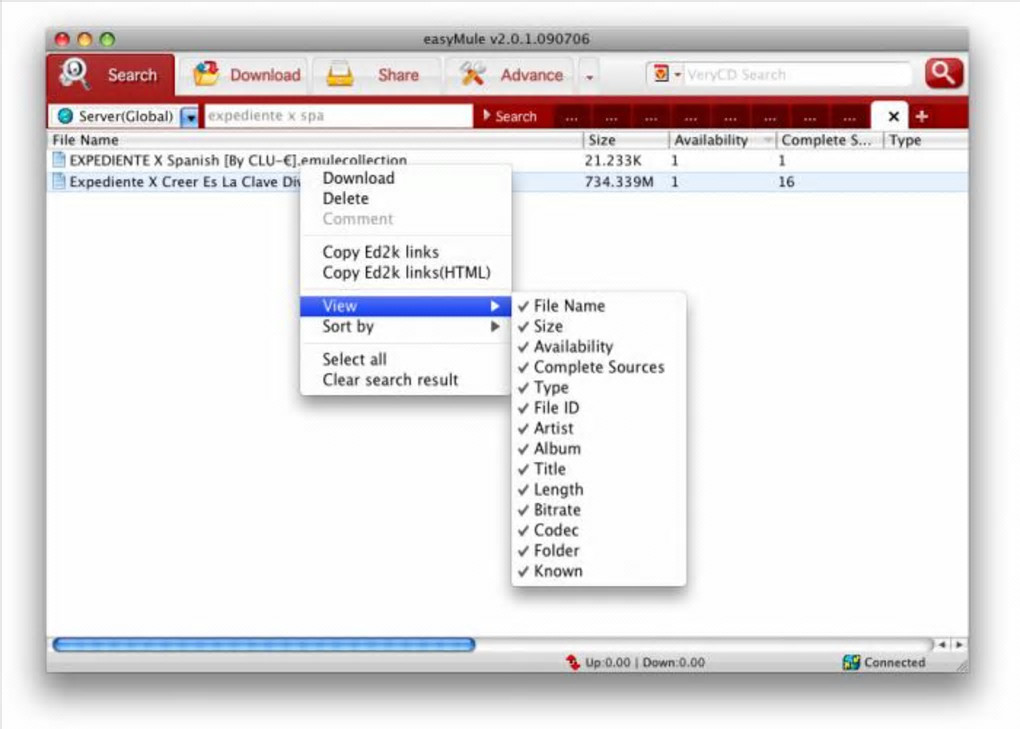Uncheck Size column in View submenu
The height and width of the screenshot is (729, 1020).
pos(599,326)
